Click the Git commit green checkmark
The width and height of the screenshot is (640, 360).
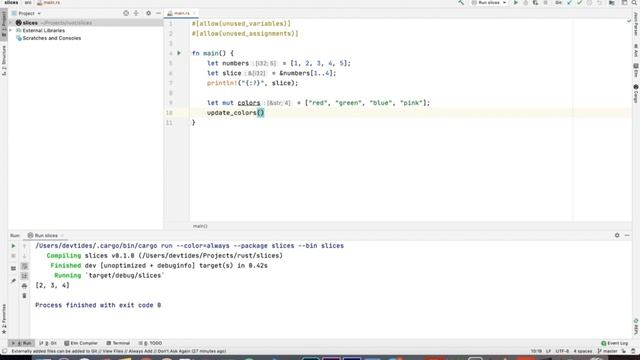click(x=580, y=2)
